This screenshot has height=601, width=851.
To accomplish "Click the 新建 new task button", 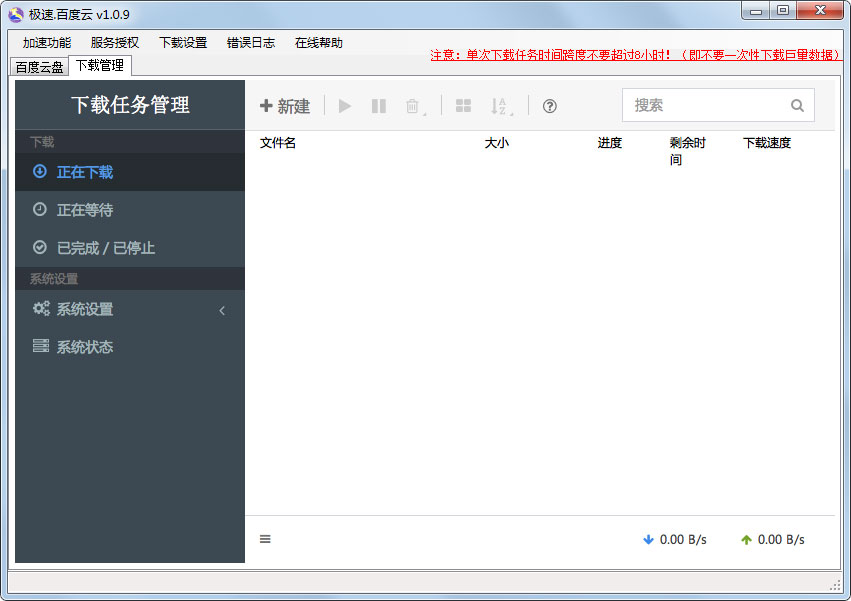I will pos(285,106).
